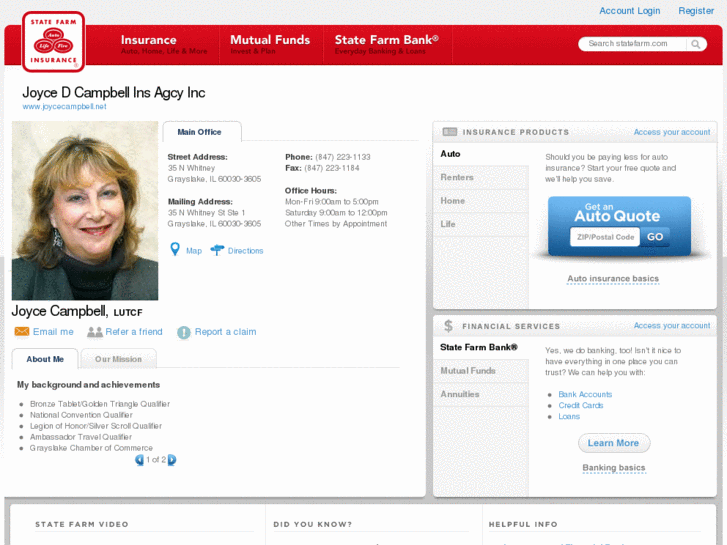Click the phone number (847) 223-1133
The height and width of the screenshot is (545, 727).
point(343,157)
